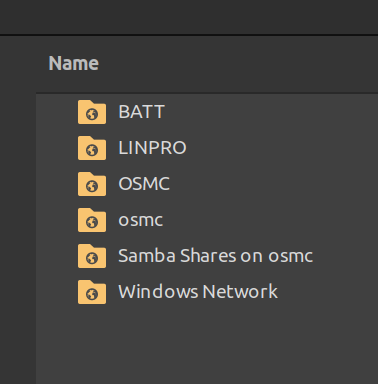378x384 pixels.
Task: Select the lowercase osmc entry text
Action: coord(141,220)
